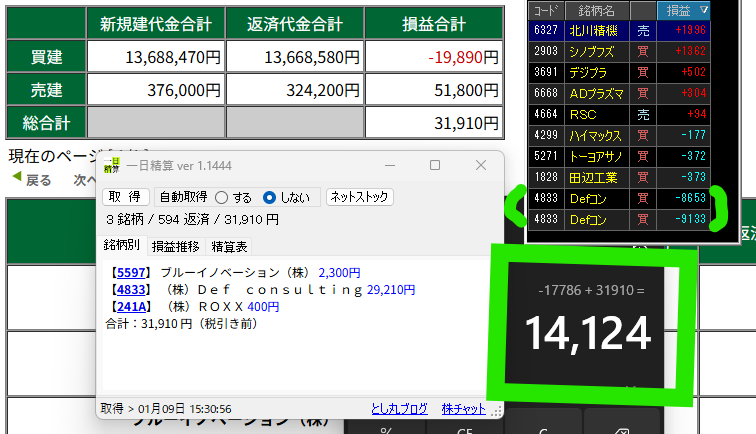756x434 pixels.
Task: Sort by the 損益 column dropdown arrow
Action: pyautogui.click(x=704, y=10)
